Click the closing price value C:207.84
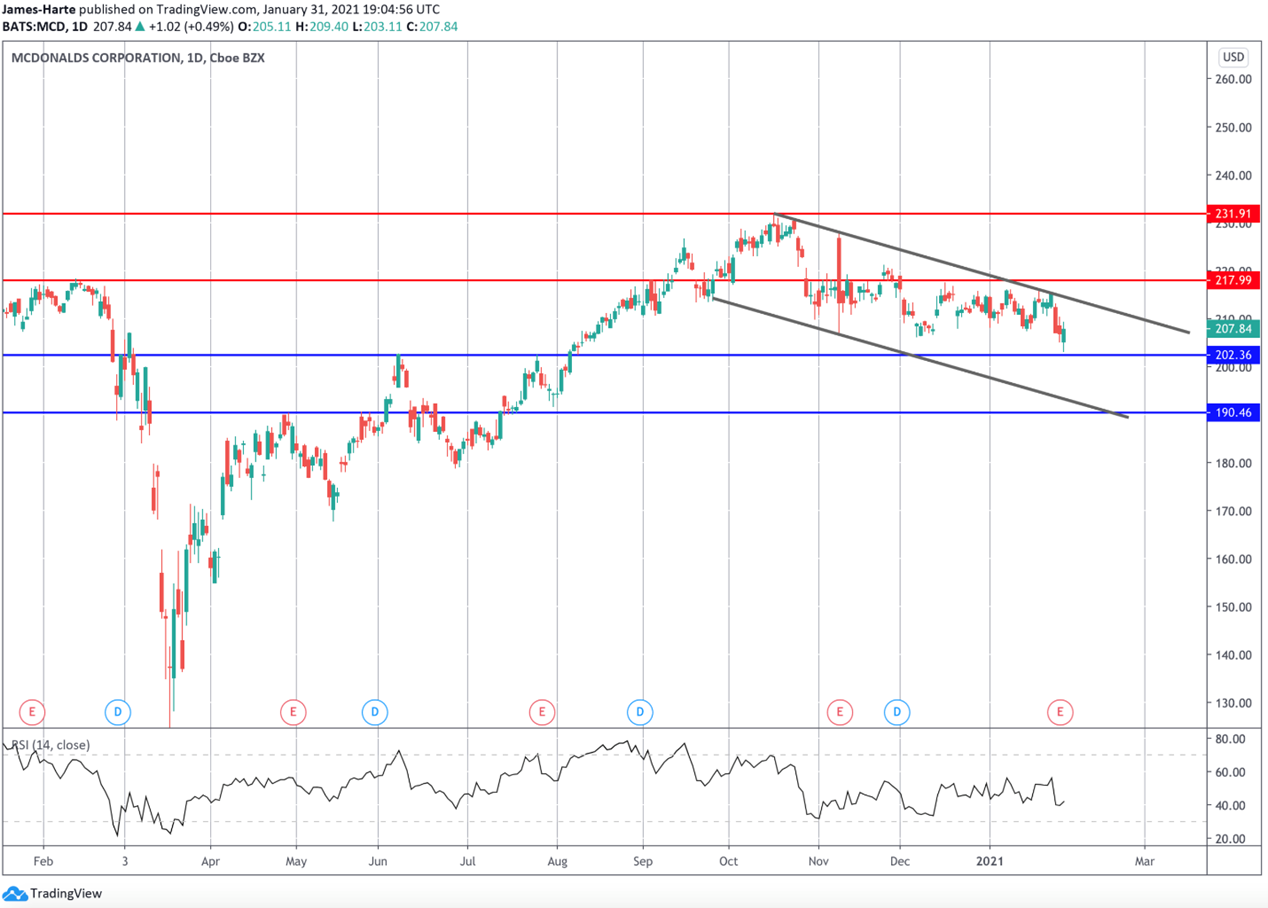Image resolution: width=1268 pixels, height=908 pixels. coord(431,26)
